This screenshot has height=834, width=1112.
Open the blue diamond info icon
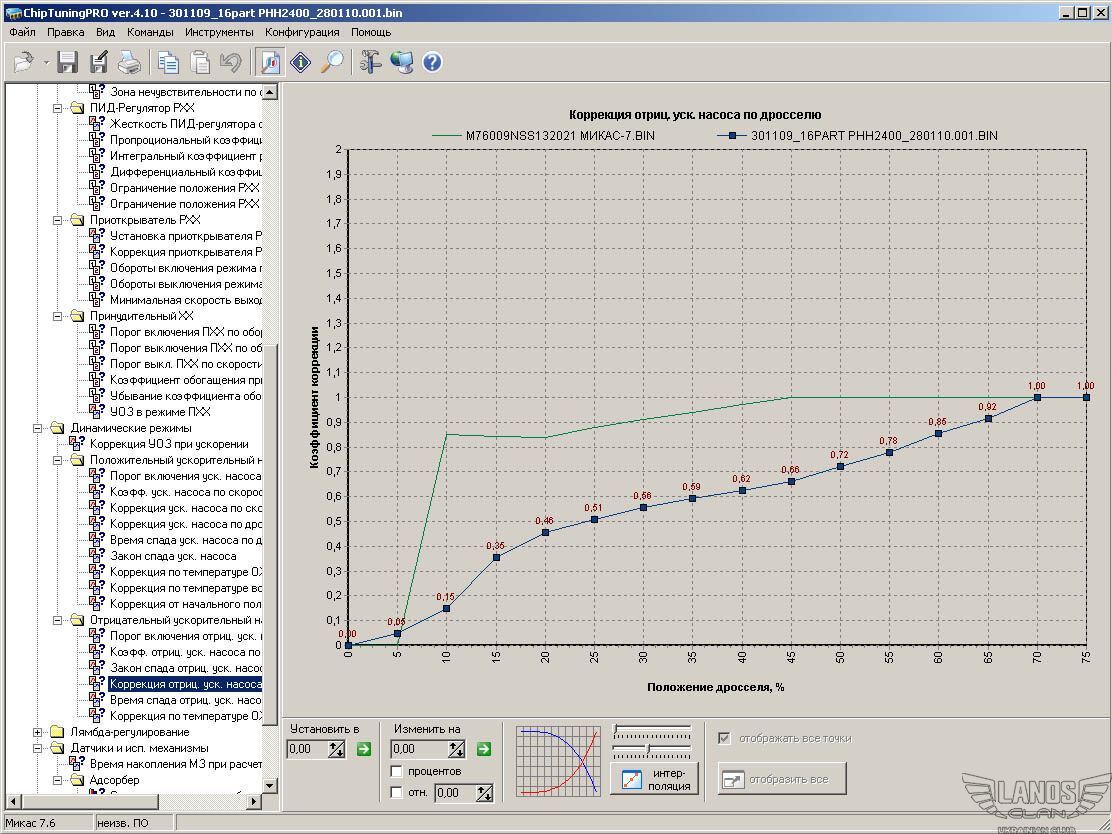tap(300, 62)
